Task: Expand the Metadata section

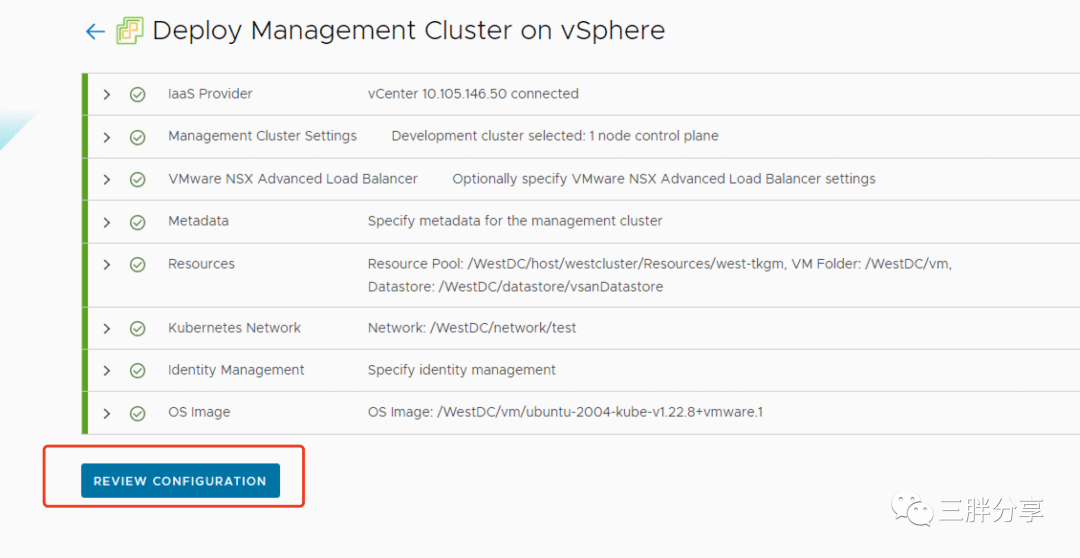Action: pos(107,222)
